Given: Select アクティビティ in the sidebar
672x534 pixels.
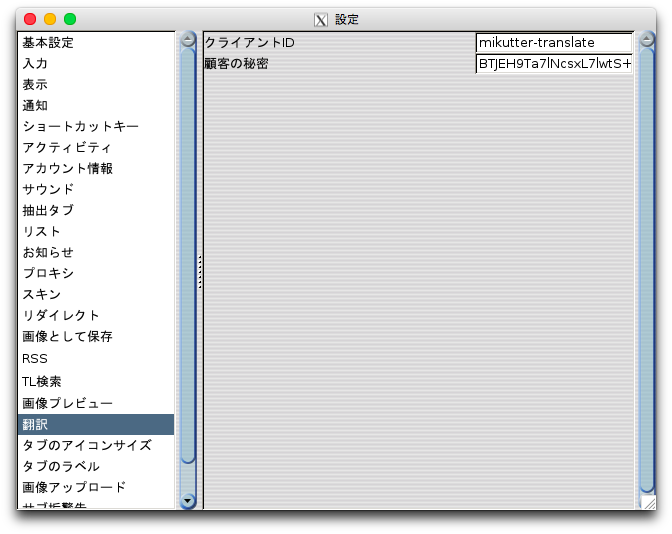Looking at the screenshot, I should pyautogui.click(x=96, y=147).
